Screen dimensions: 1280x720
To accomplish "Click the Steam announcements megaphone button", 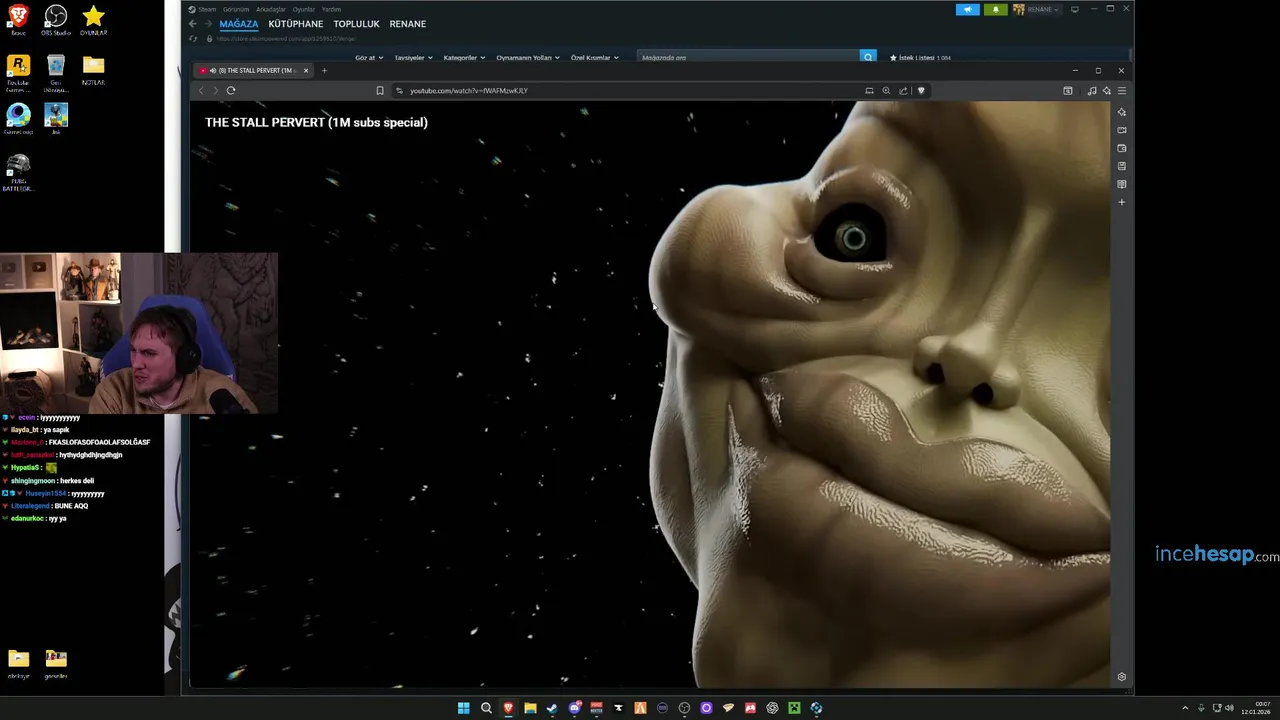I will click(967, 9).
